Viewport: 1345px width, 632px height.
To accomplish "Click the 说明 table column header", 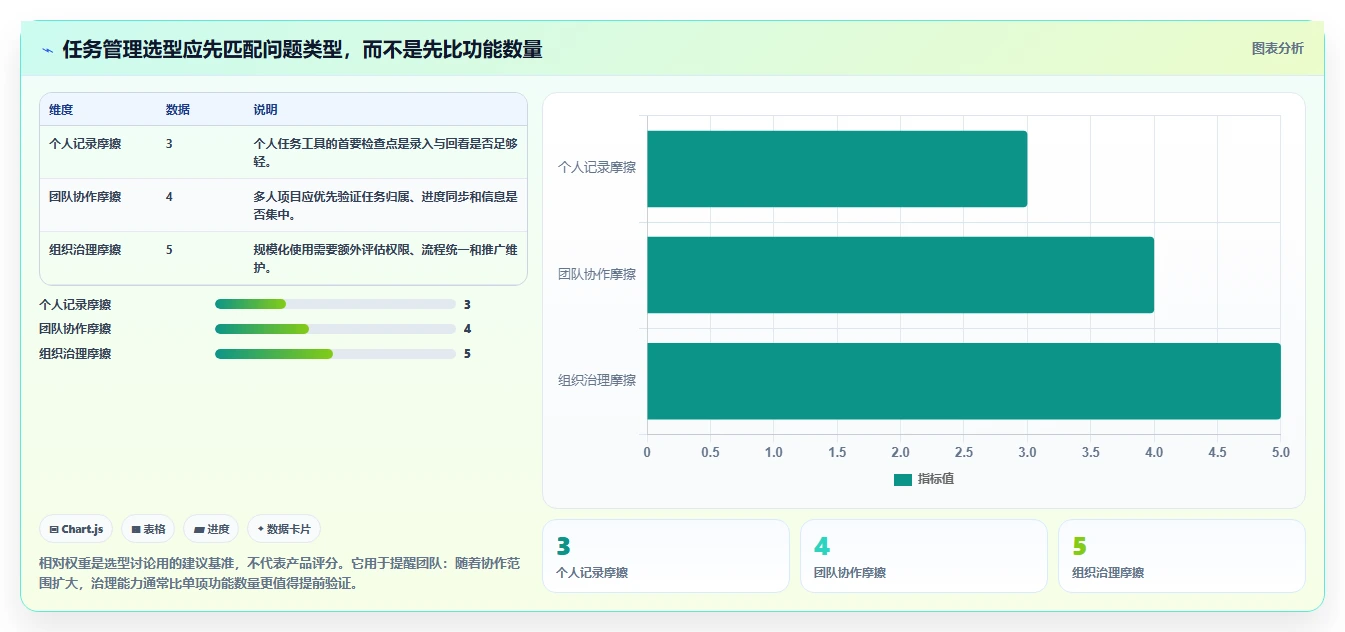I will pos(265,110).
